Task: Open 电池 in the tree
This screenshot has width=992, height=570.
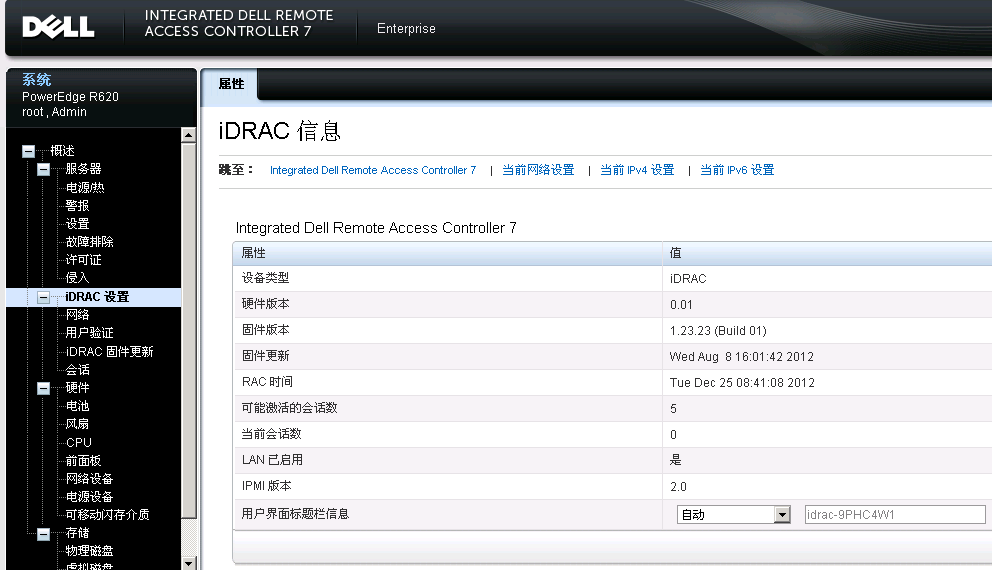Action: point(77,406)
